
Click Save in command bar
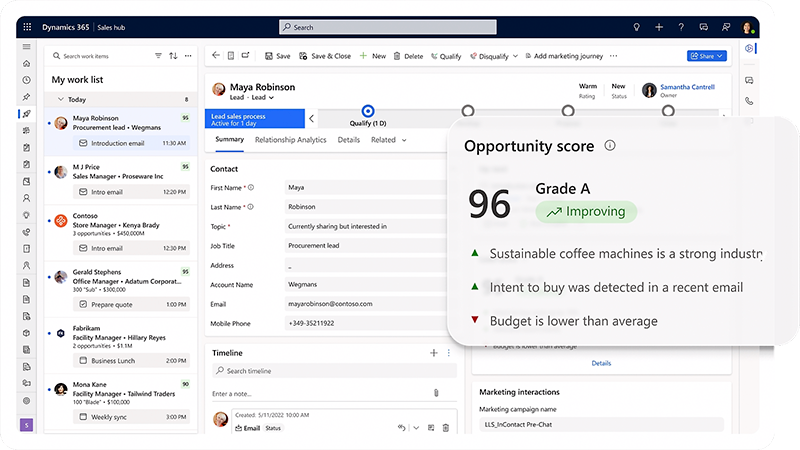click(278, 56)
